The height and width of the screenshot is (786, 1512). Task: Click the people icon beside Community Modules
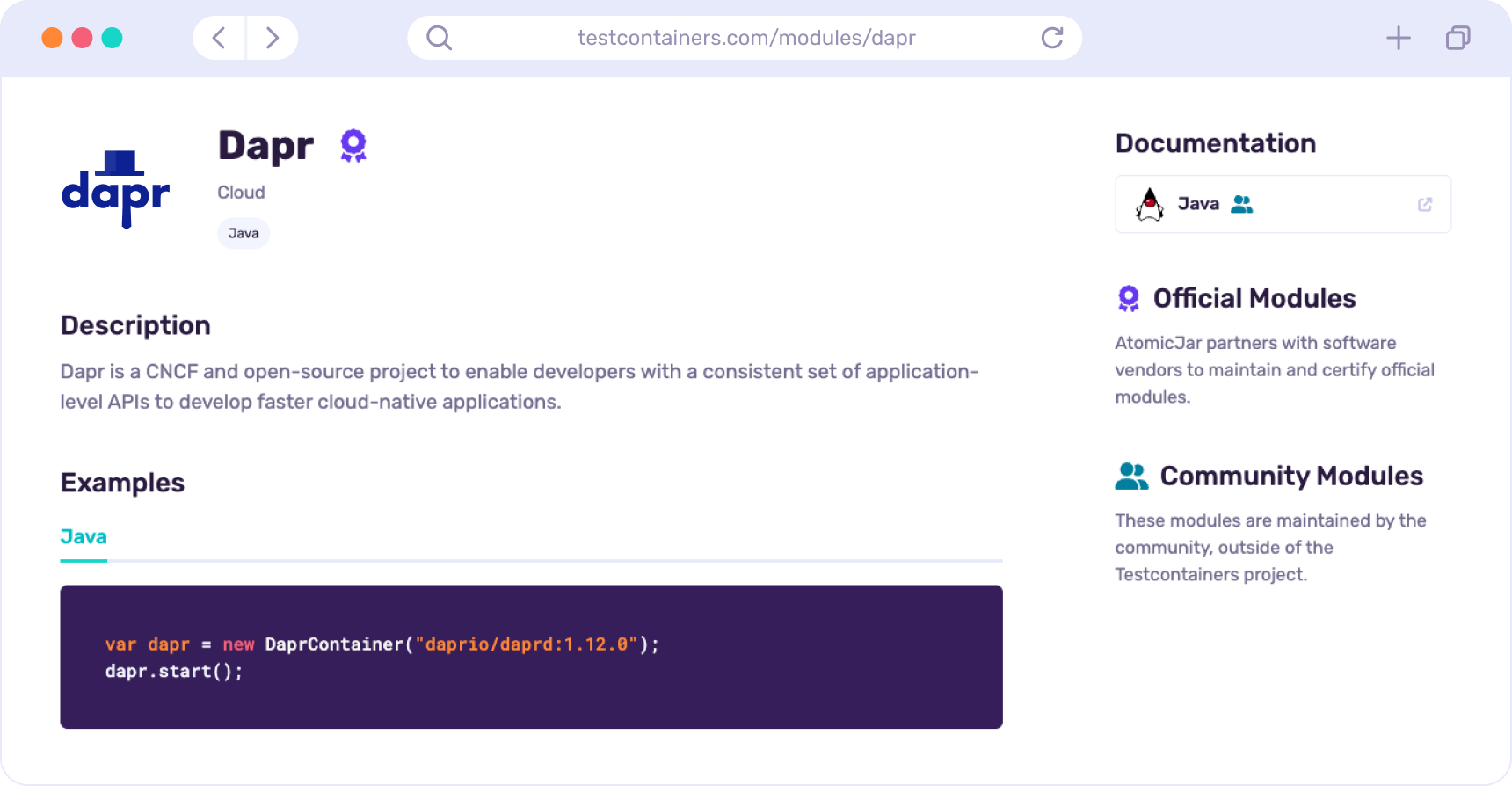click(1132, 477)
